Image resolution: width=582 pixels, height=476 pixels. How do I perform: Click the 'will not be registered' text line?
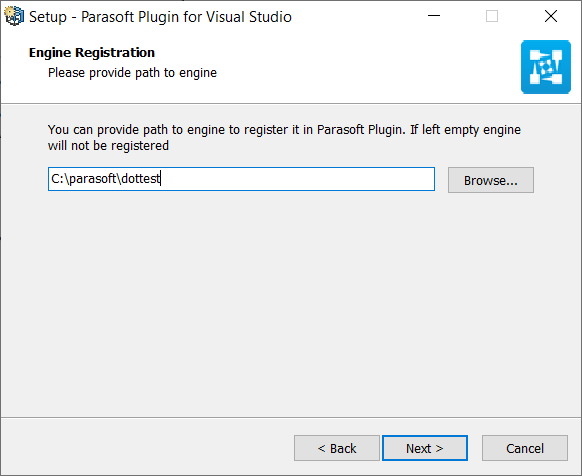pos(108,146)
